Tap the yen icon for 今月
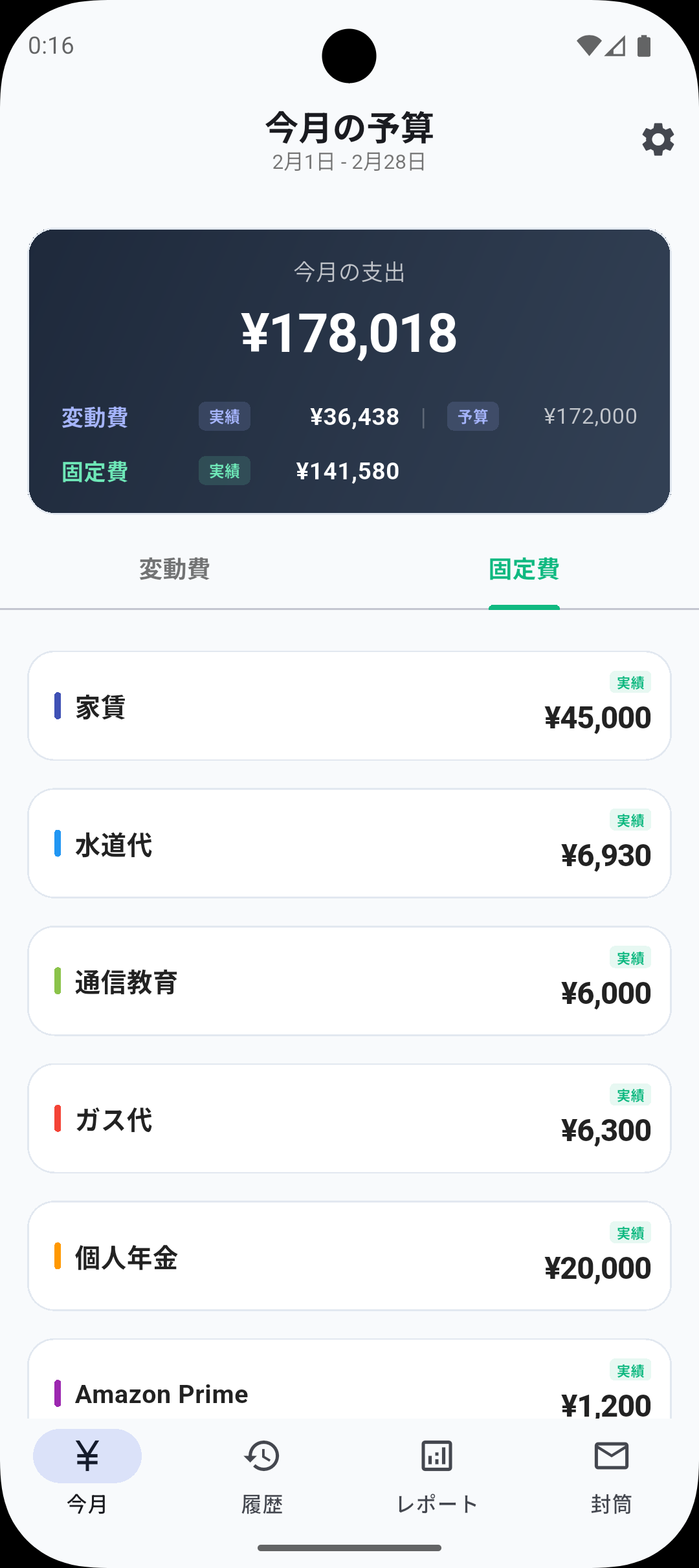The width and height of the screenshot is (699, 1568). click(87, 1456)
